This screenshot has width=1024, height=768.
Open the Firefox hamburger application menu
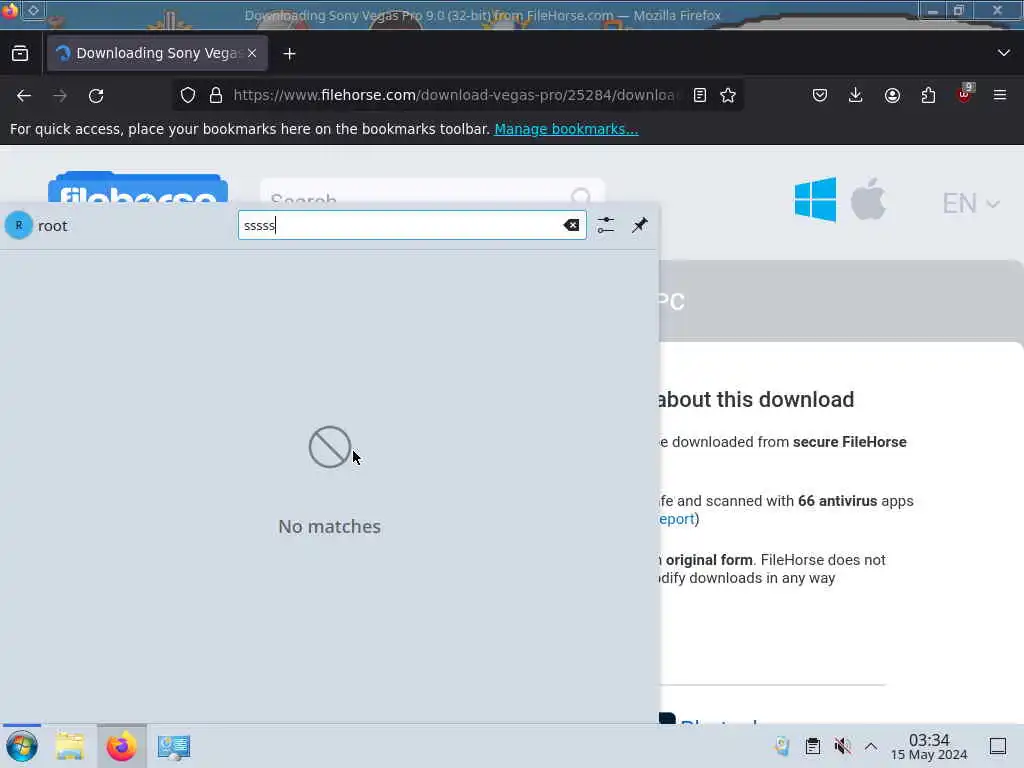[1000, 95]
